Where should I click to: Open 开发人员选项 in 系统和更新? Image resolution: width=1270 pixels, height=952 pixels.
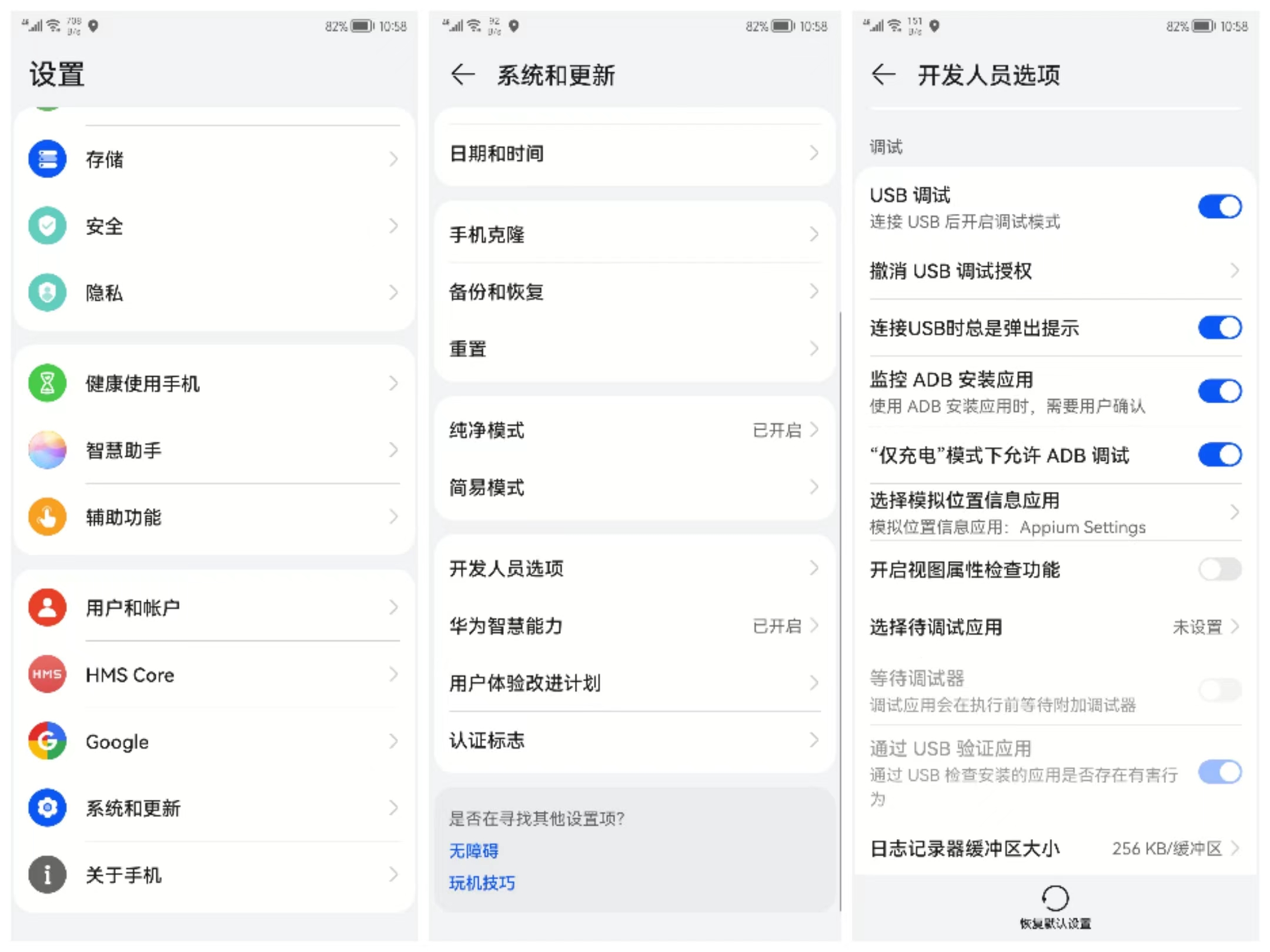(634, 568)
